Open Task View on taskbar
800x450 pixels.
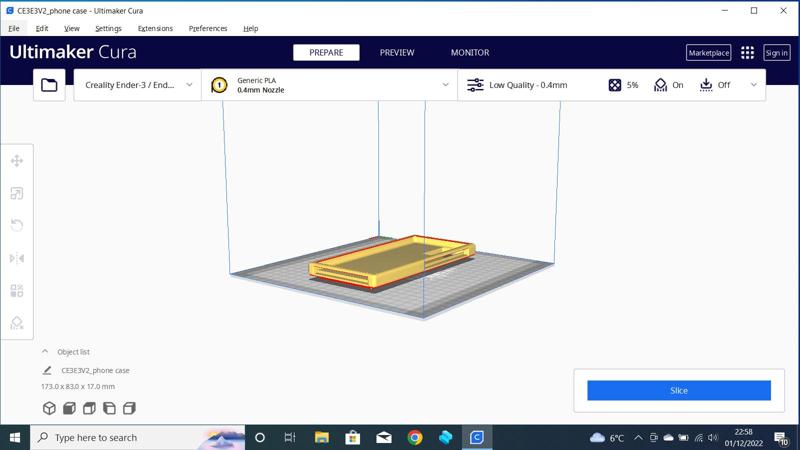(x=290, y=437)
